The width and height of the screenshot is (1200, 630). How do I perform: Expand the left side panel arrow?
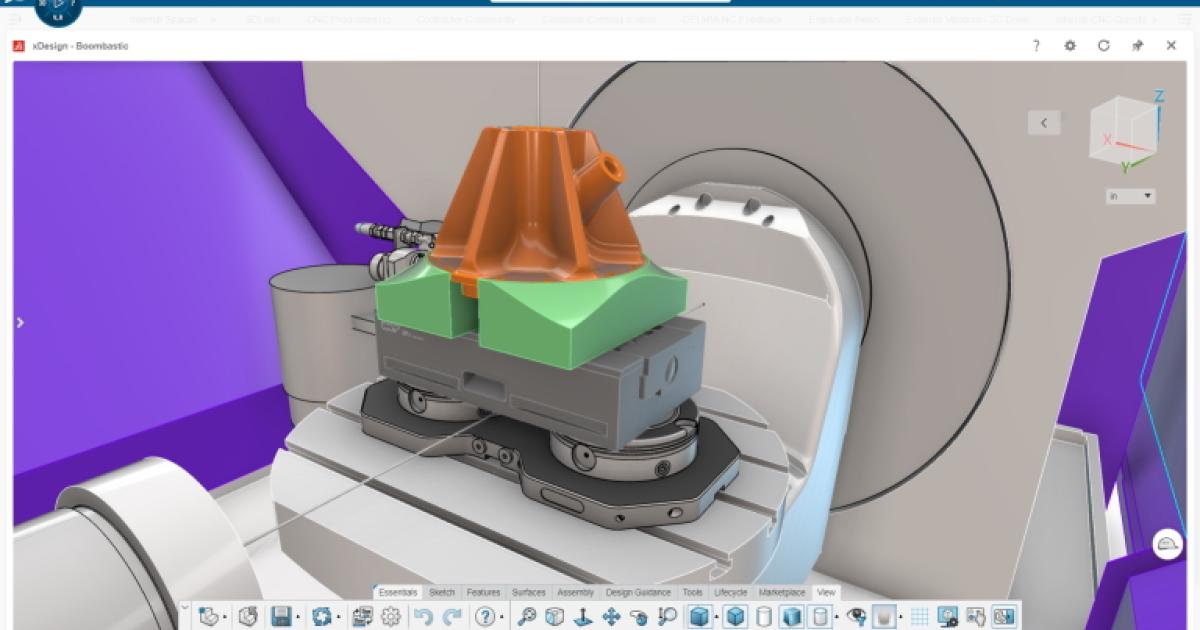[x=20, y=322]
